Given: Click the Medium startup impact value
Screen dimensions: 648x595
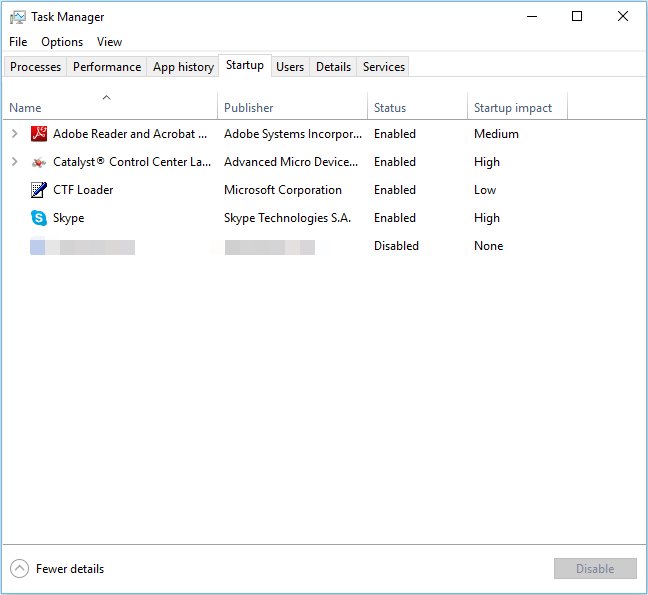Looking at the screenshot, I should 496,133.
